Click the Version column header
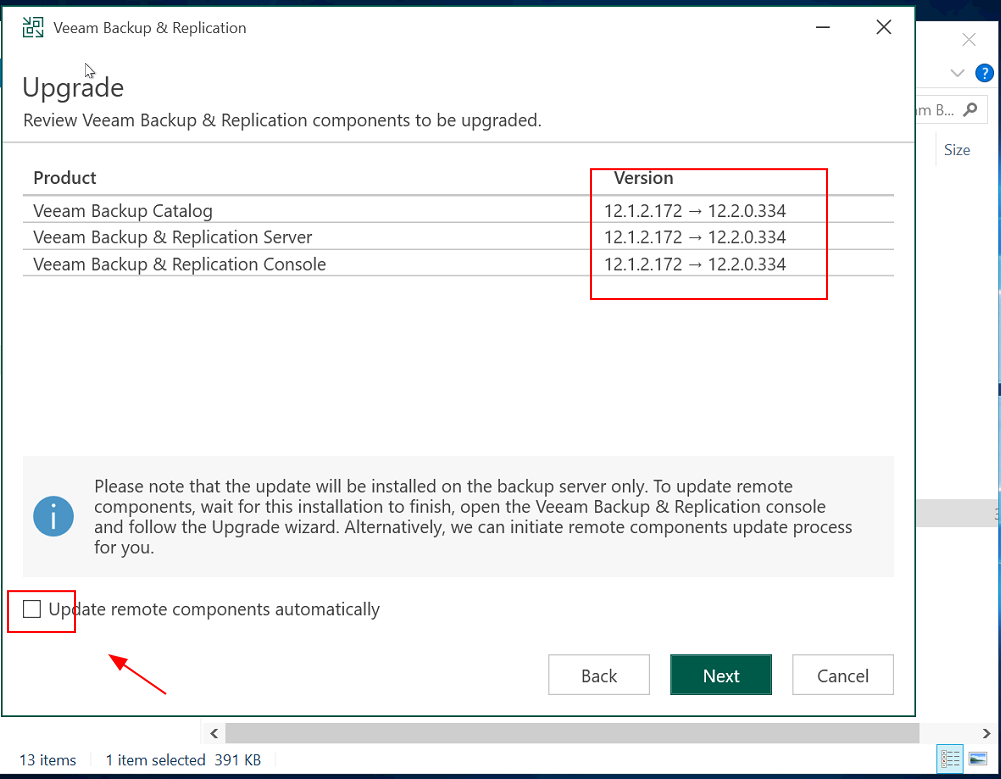The width and height of the screenshot is (1001, 779). click(643, 178)
